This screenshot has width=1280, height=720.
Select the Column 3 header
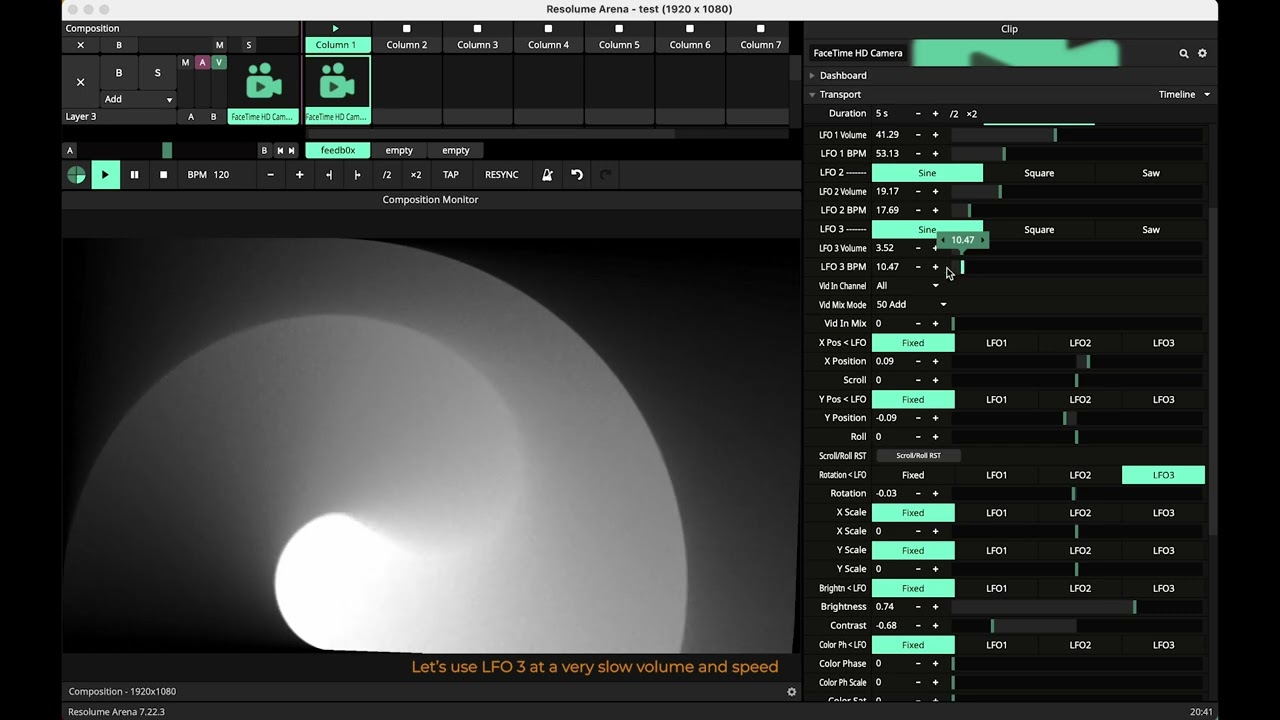coord(477,45)
